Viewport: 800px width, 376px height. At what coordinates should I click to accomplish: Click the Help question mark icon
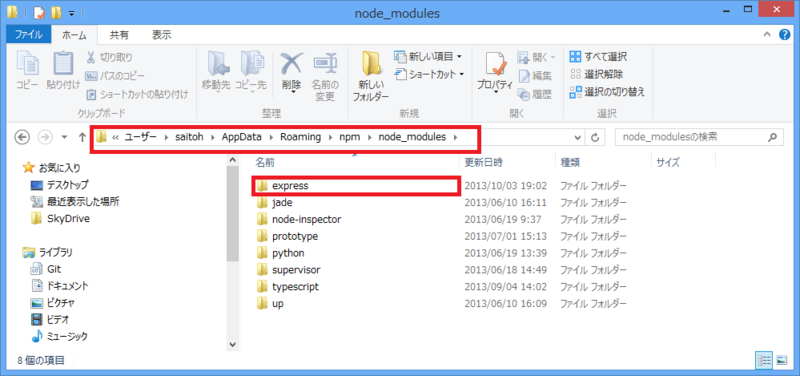[x=785, y=35]
